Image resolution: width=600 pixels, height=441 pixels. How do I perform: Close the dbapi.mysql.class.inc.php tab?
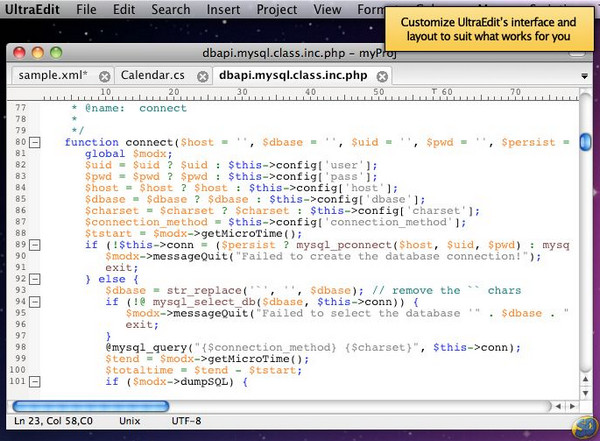coord(384,76)
